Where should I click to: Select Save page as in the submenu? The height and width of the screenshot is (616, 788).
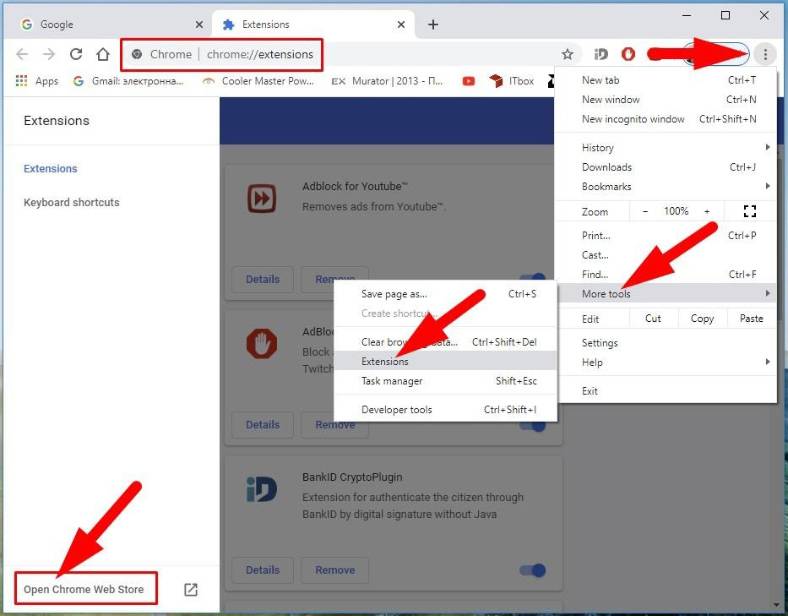point(445,294)
